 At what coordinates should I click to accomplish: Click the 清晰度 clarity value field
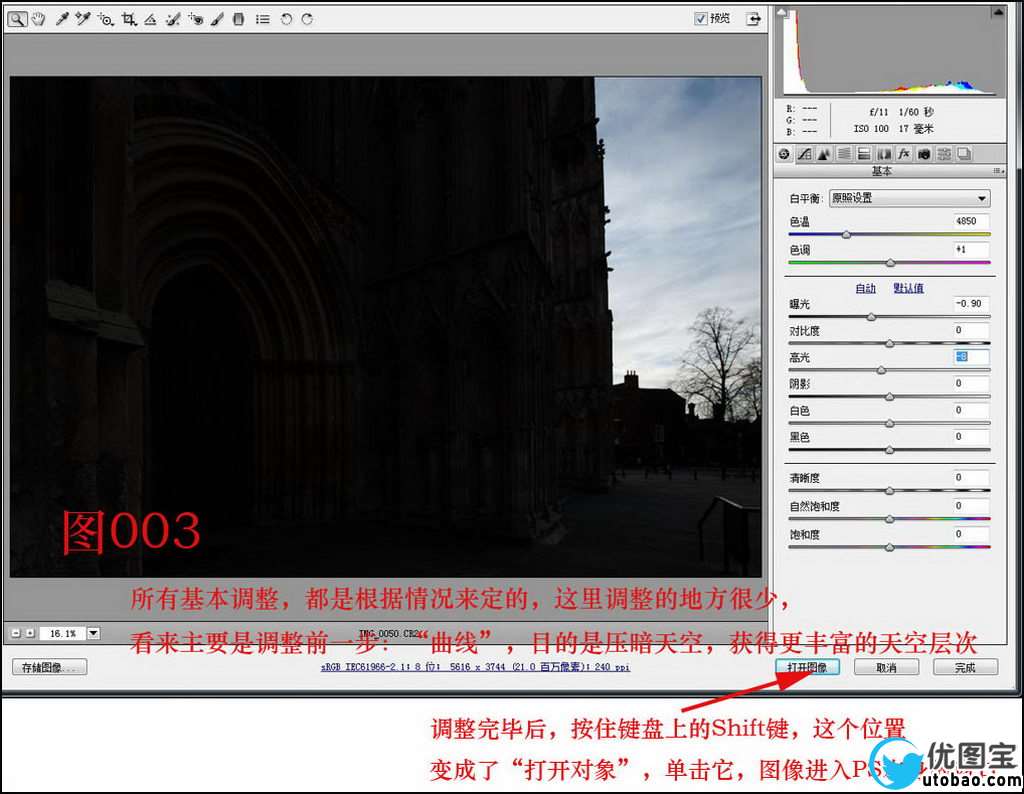click(x=971, y=477)
